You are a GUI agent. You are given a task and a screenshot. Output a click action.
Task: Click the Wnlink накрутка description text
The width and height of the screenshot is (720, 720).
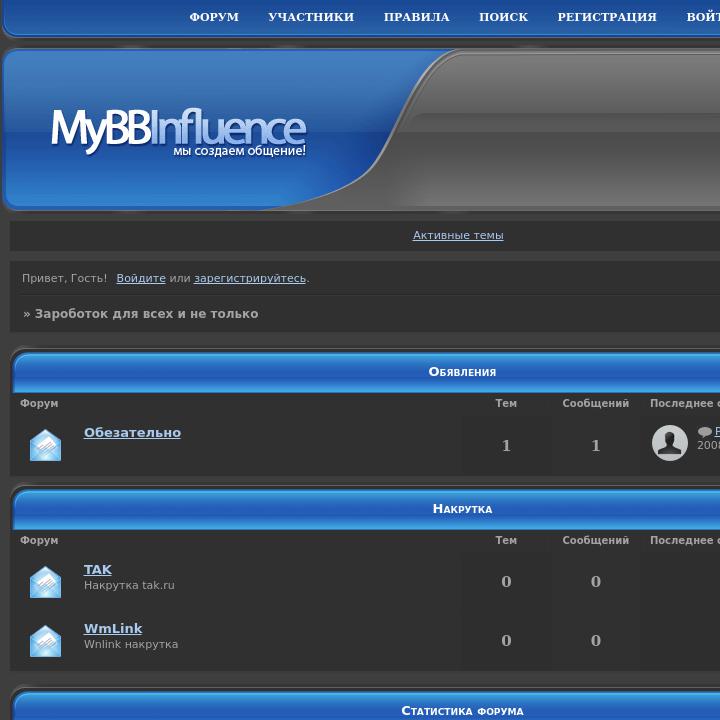(x=131, y=644)
